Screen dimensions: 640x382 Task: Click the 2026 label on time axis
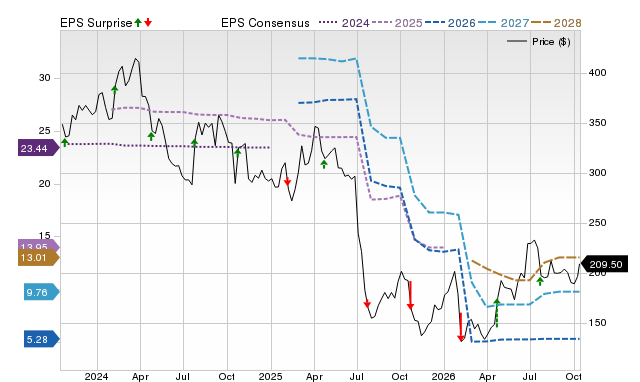444,376
